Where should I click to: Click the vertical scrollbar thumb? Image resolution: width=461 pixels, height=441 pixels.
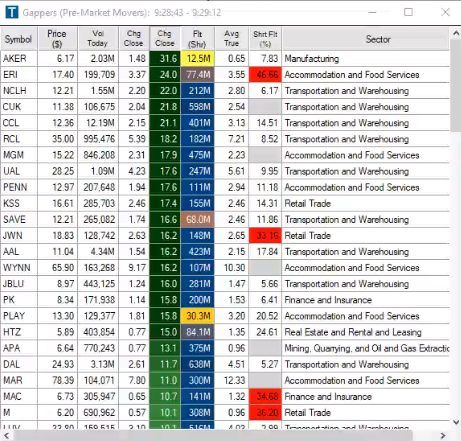pos(456,86)
